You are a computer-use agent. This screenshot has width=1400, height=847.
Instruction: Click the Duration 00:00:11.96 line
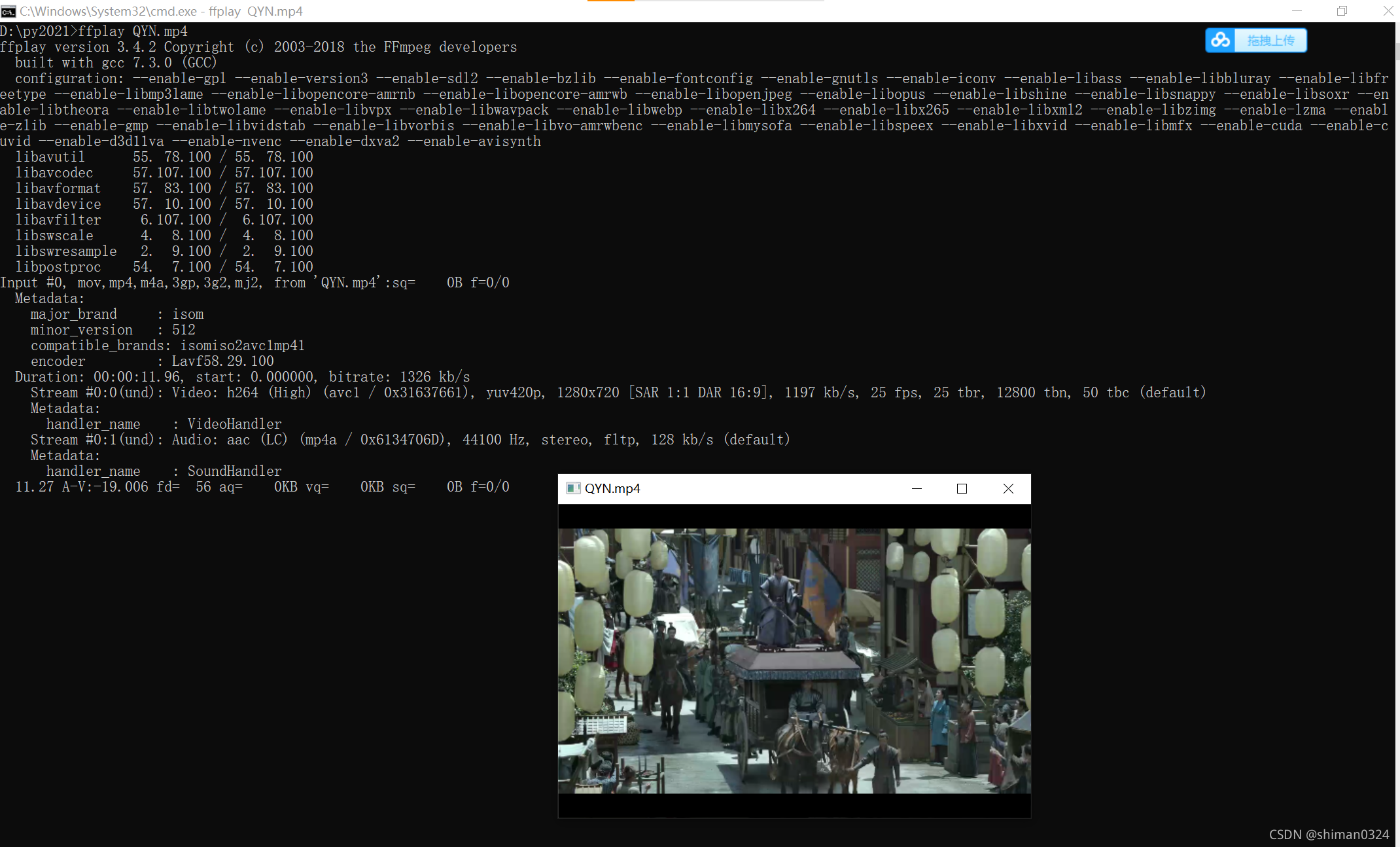(x=242, y=377)
